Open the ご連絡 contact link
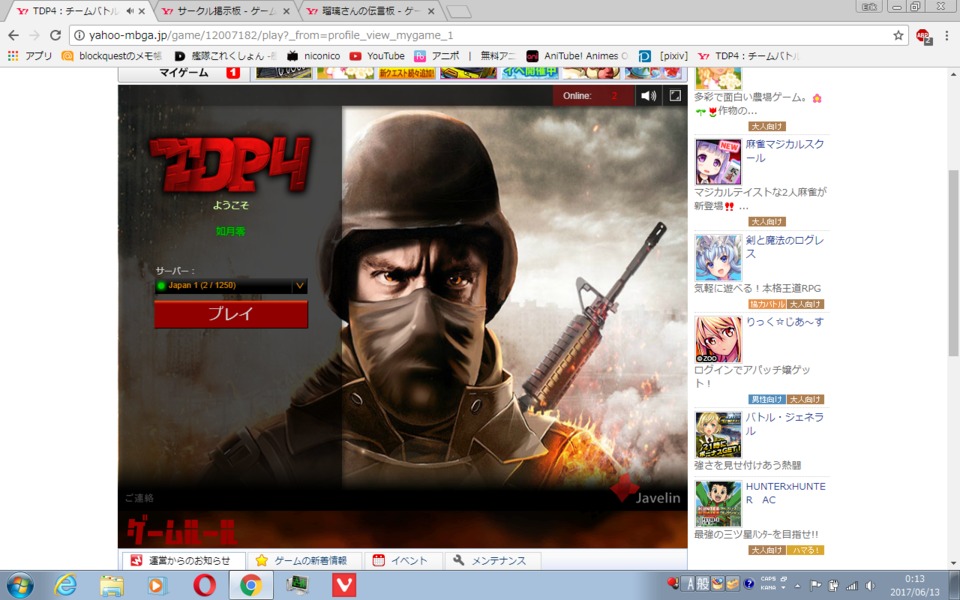960x600 pixels. [x=140, y=498]
